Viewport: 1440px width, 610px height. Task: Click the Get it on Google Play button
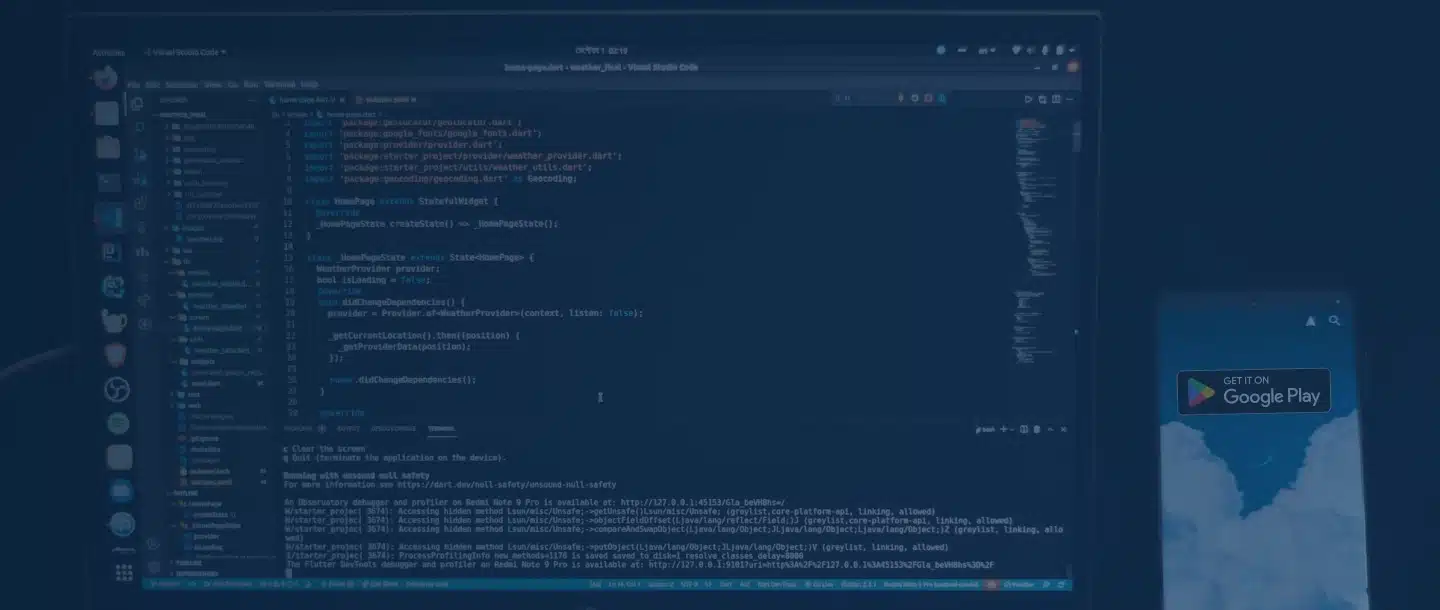[x=1253, y=391]
